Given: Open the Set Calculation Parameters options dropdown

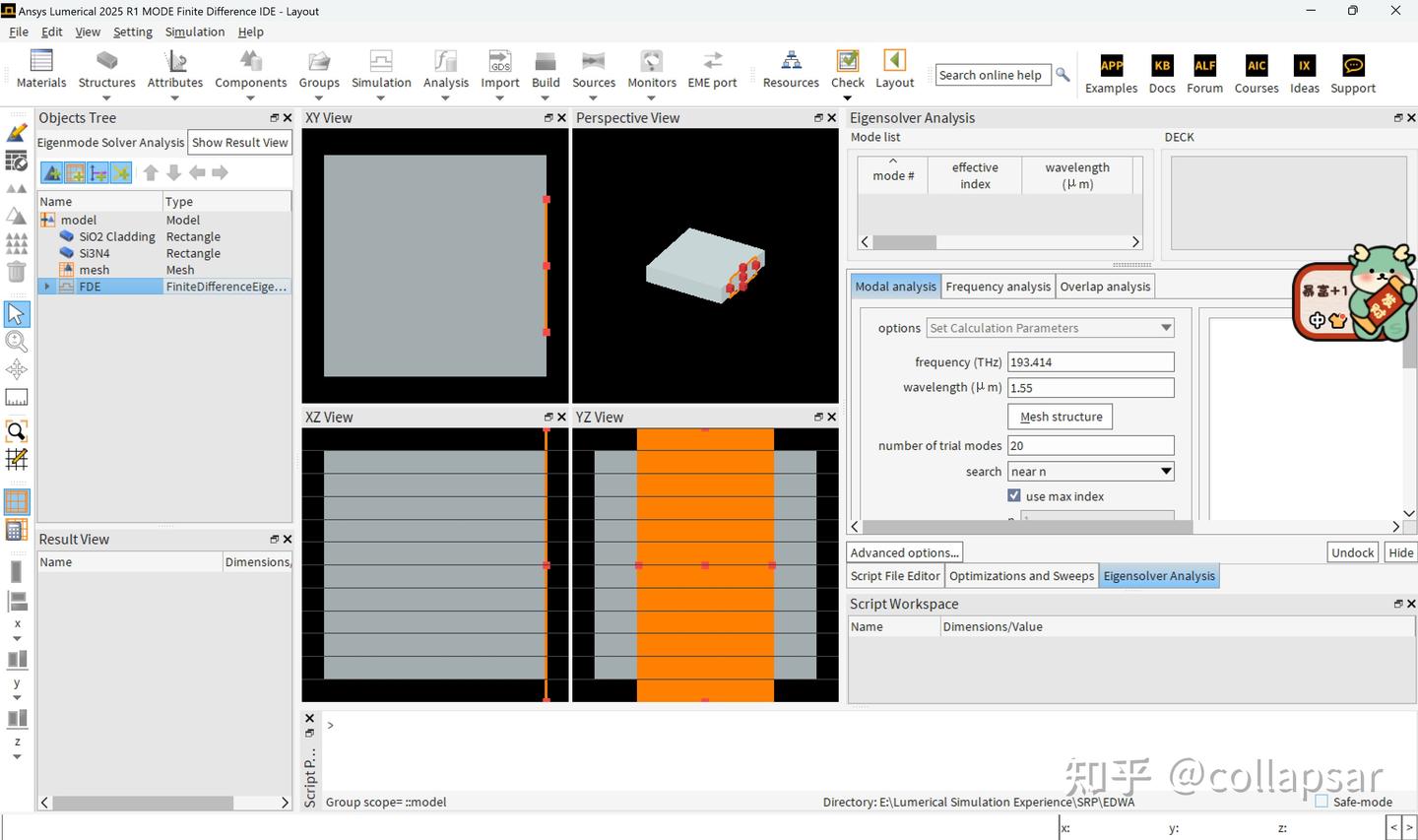Looking at the screenshot, I should coord(1049,327).
